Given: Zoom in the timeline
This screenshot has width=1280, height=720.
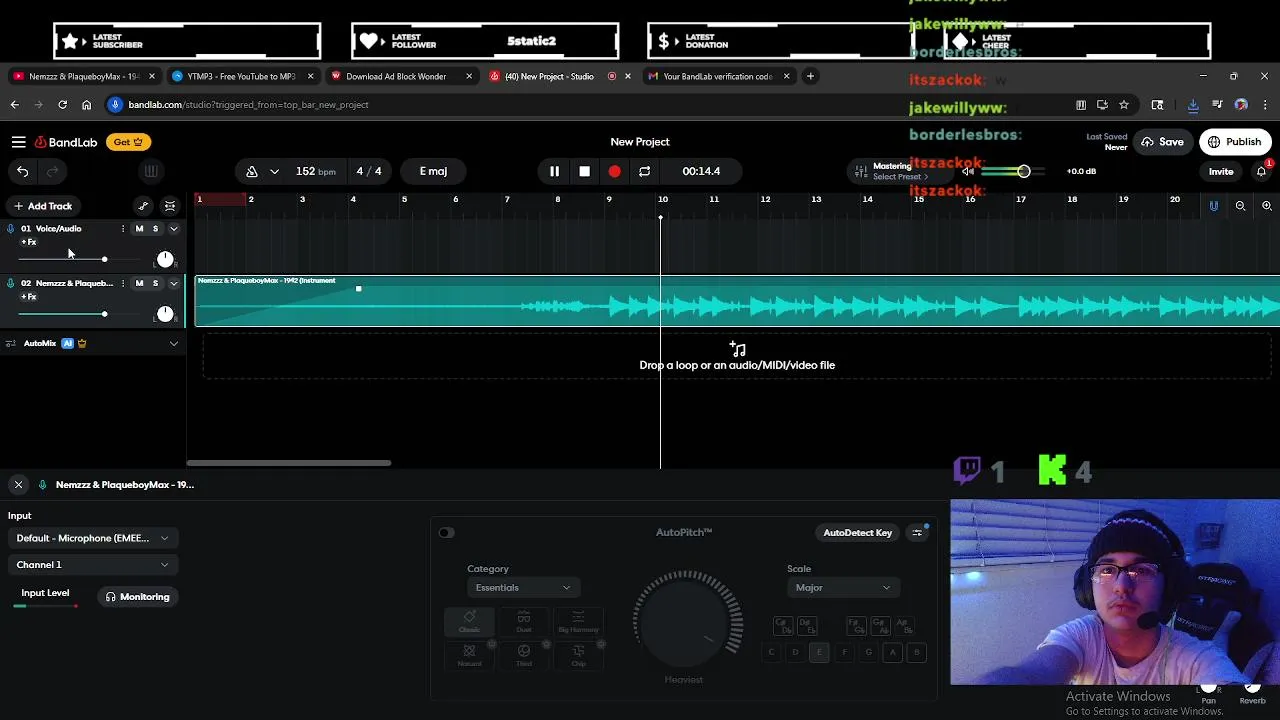Looking at the screenshot, I should pos(1267,205).
